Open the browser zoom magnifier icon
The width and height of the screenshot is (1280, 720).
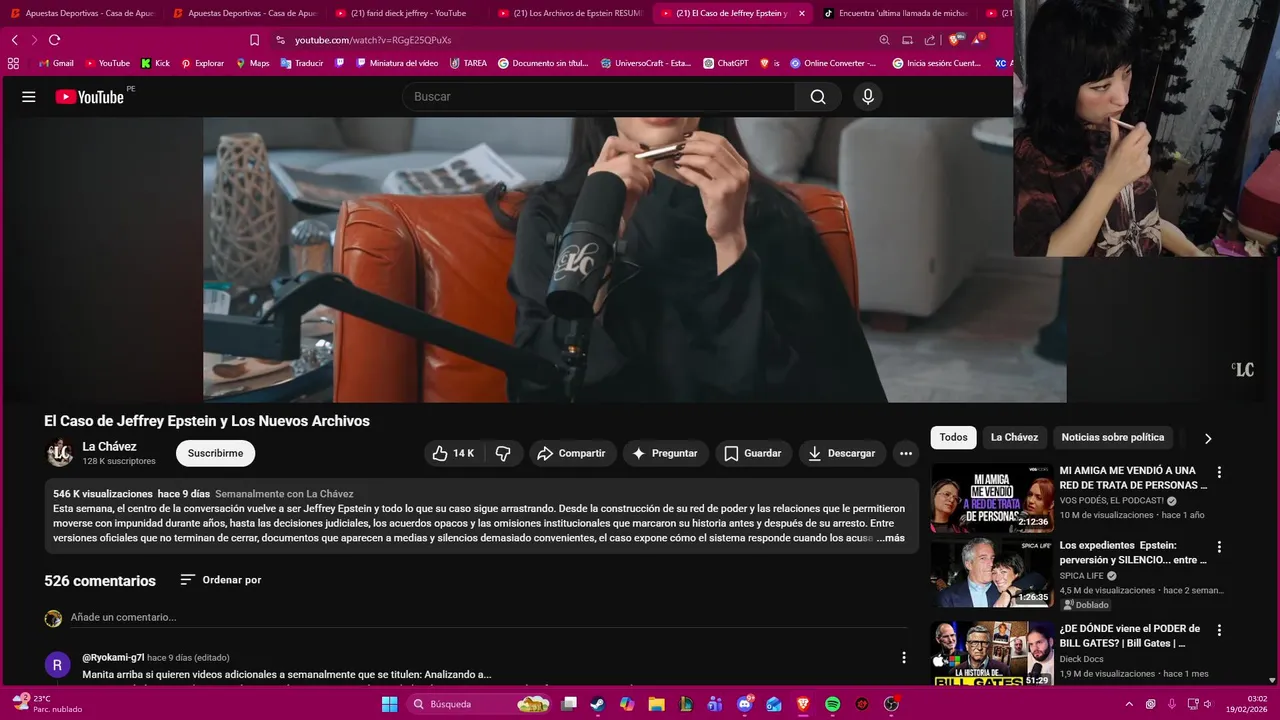[x=884, y=40]
